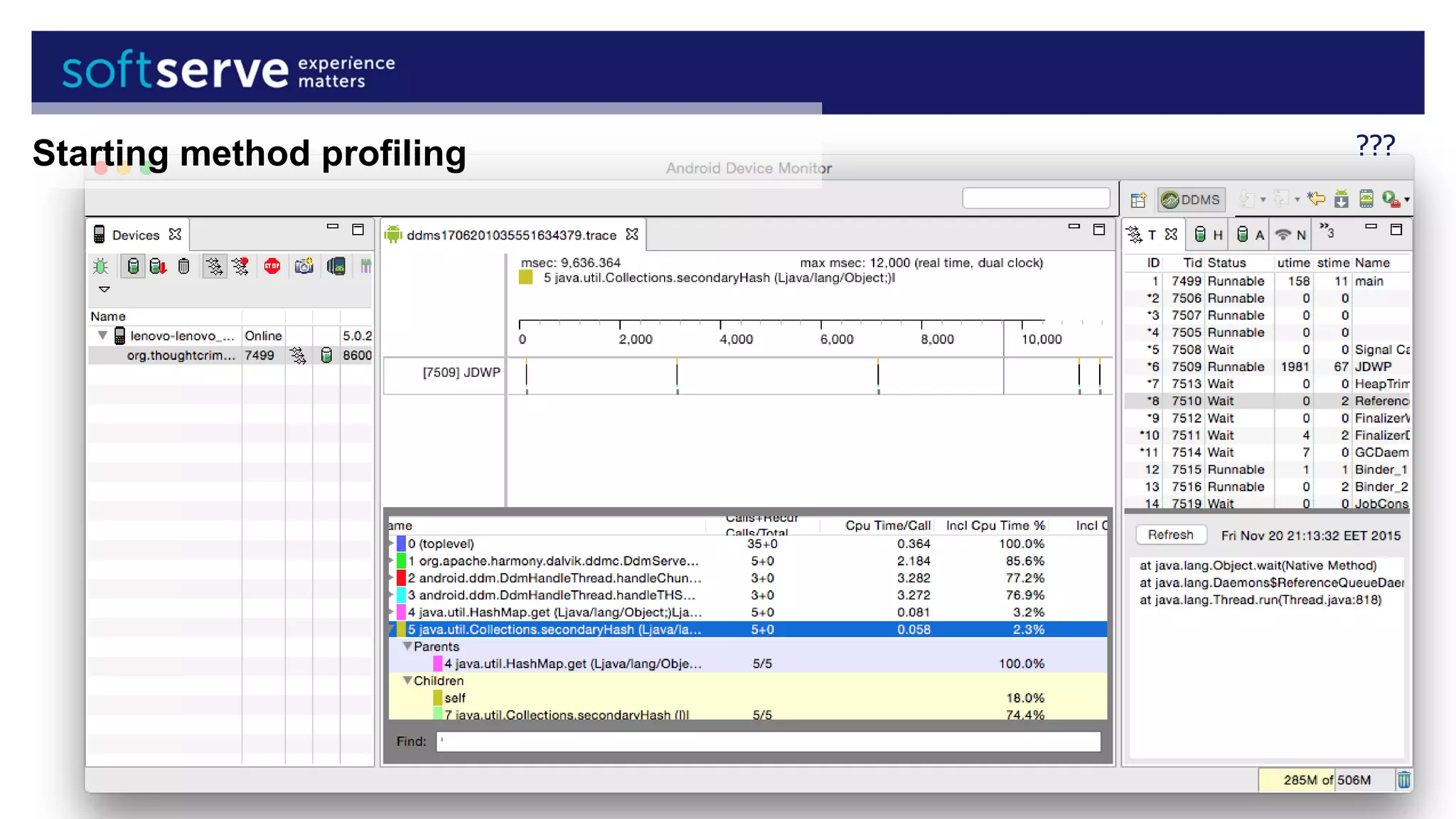This screenshot has height=819, width=1456.
Task: Click the Cpu Time/Call column header
Action: (x=888, y=525)
